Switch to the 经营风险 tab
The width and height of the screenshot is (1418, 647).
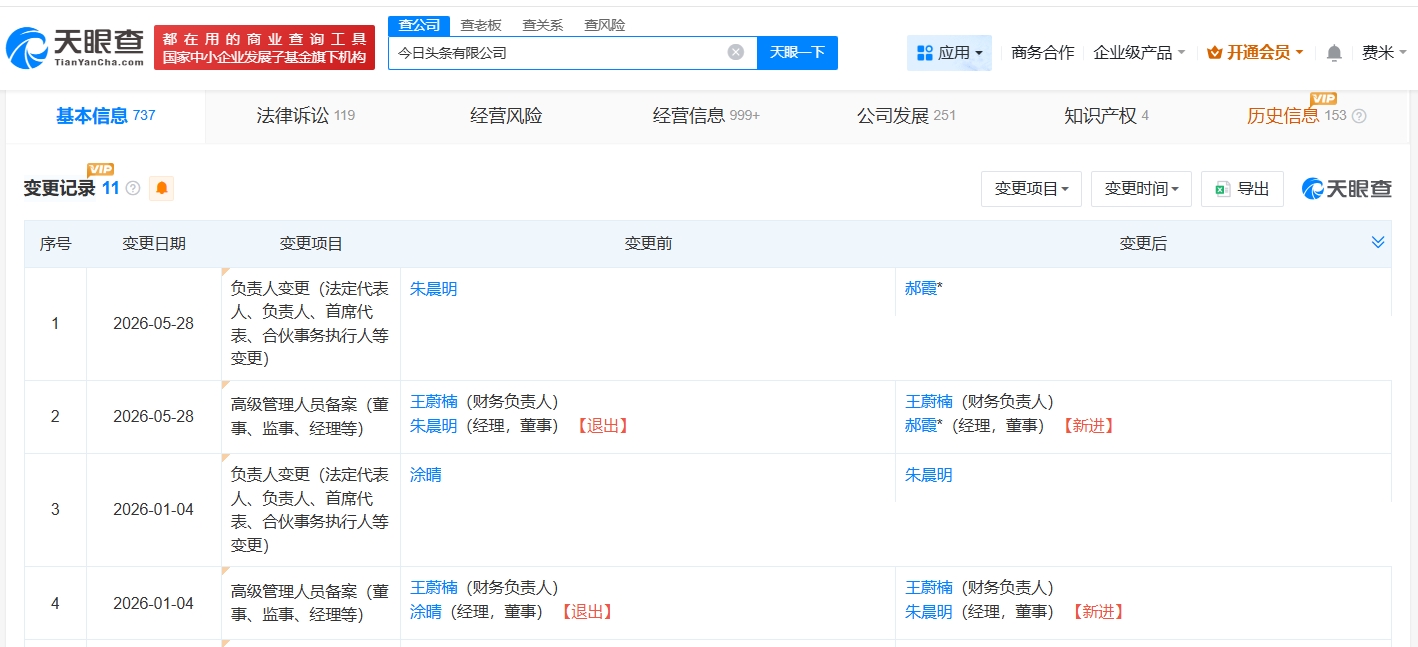pyautogui.click(x=506, y=116)
